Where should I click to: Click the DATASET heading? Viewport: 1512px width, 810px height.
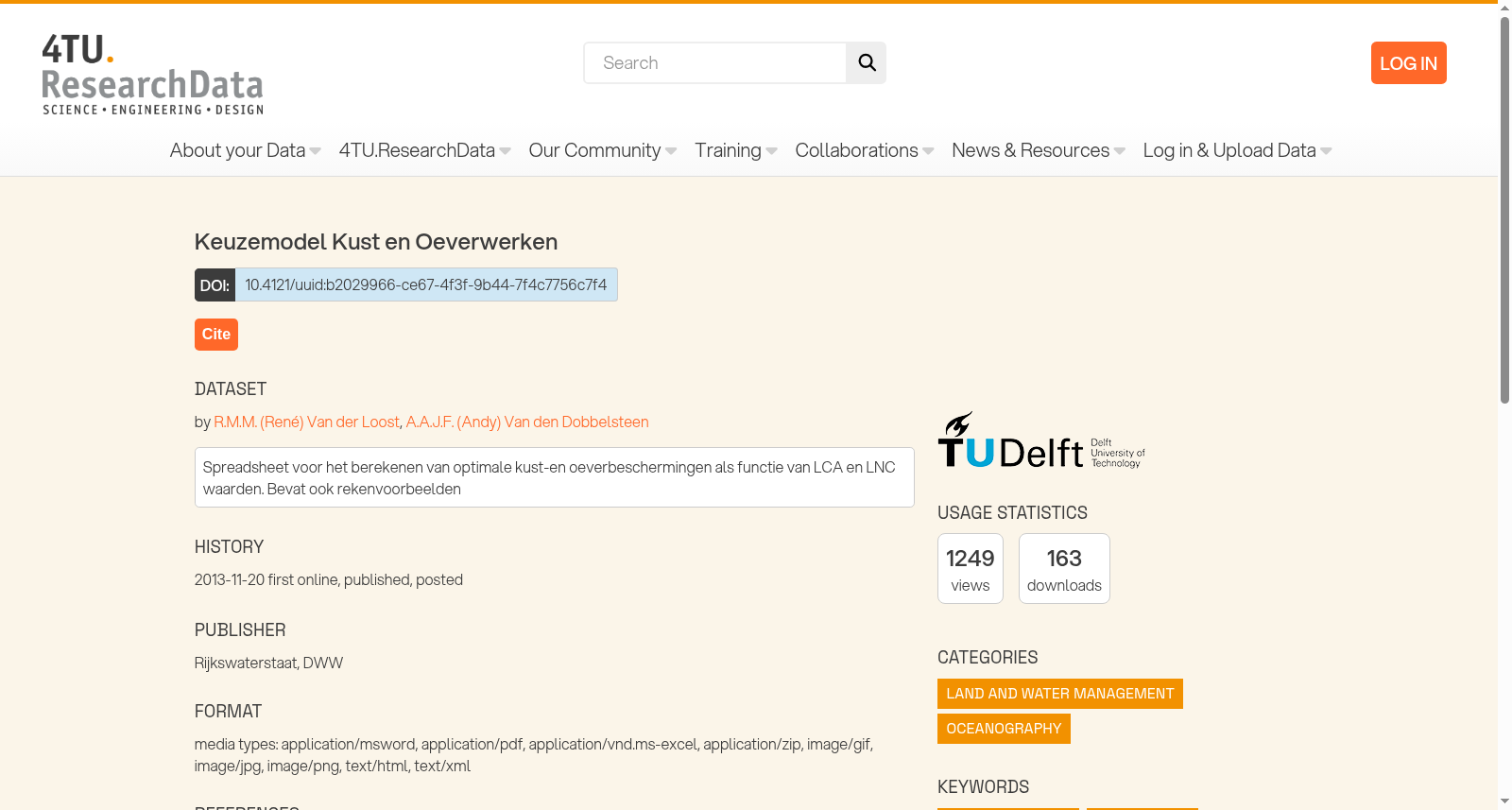click(x=231, y=388)
